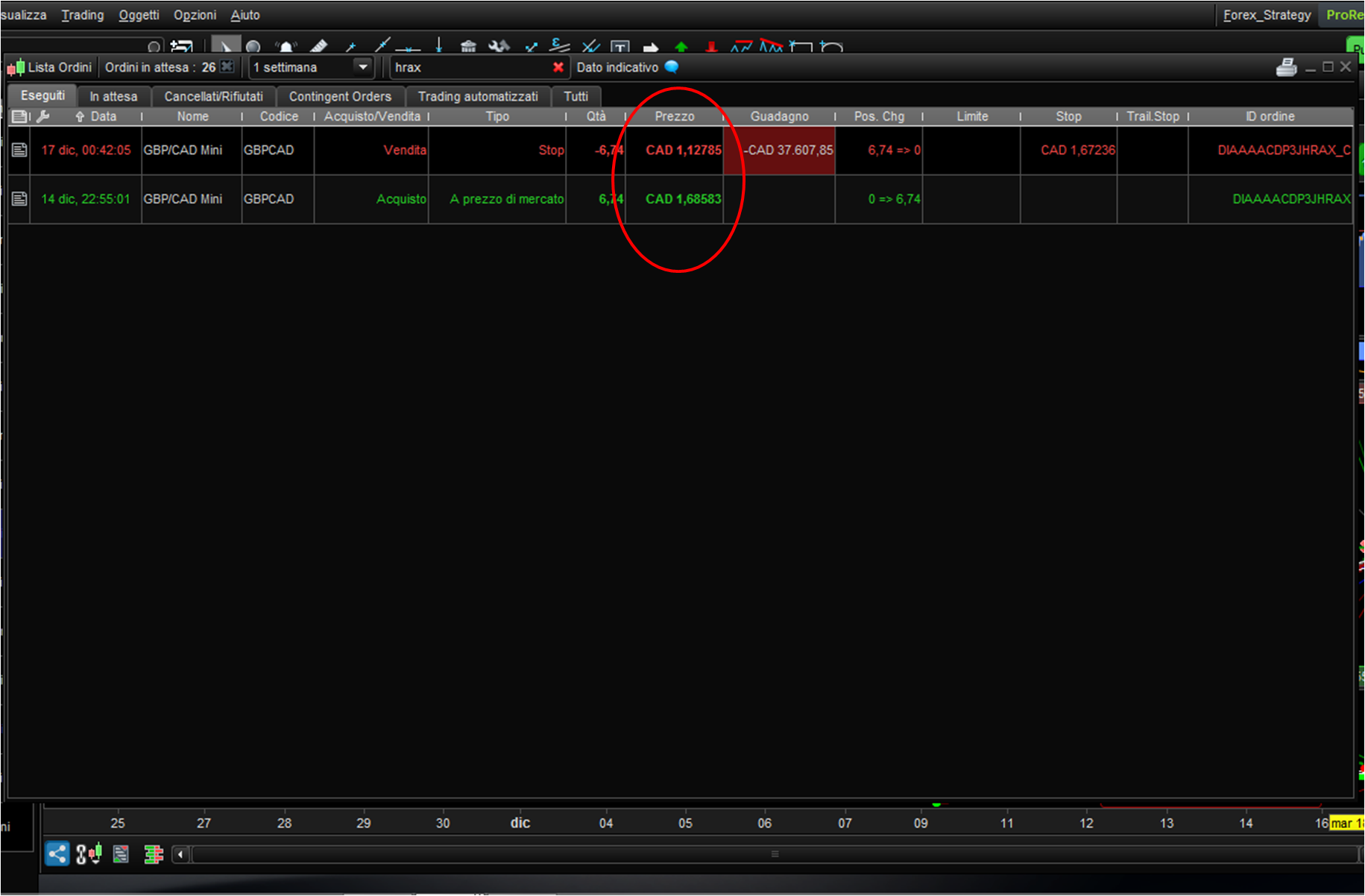Open the Trading menu

tap(83, 15)
